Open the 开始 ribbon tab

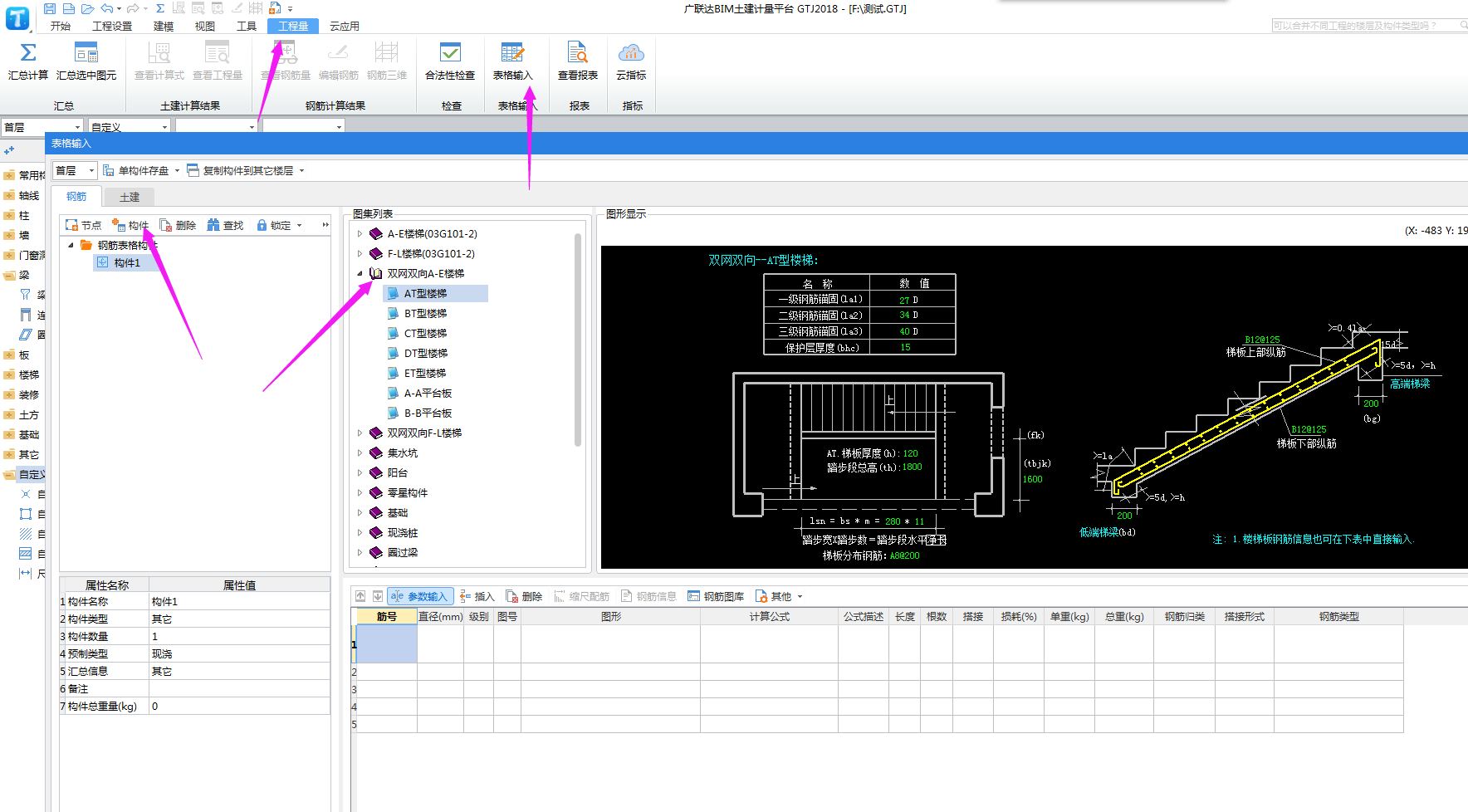[x=61, y=27]
